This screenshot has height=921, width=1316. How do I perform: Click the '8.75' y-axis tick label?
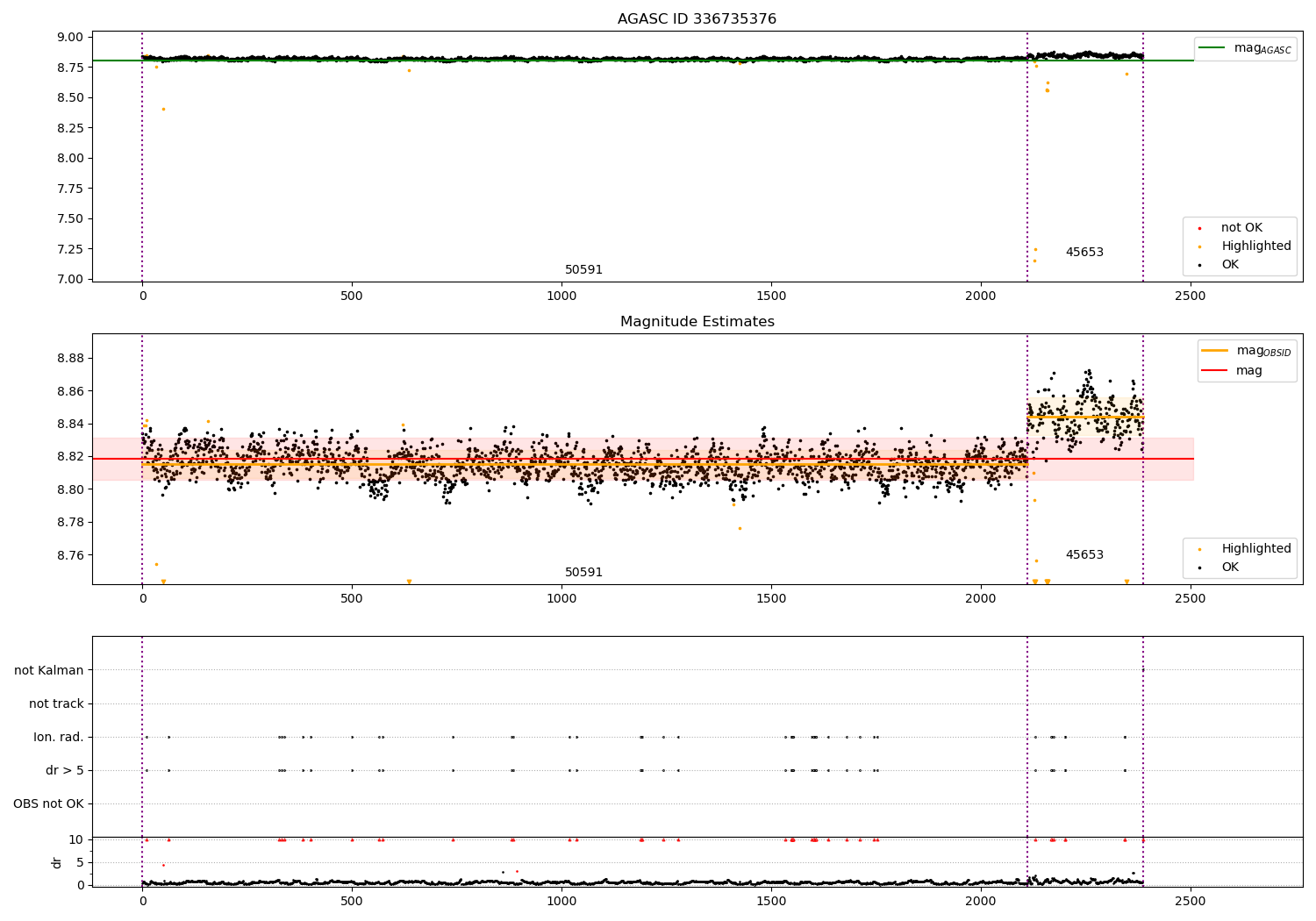coord(71,68)
